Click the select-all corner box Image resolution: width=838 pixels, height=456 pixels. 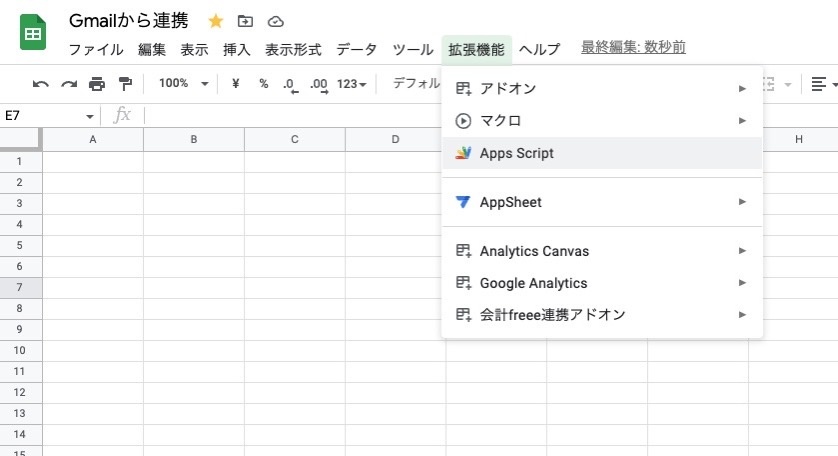(x=20, y=139)
